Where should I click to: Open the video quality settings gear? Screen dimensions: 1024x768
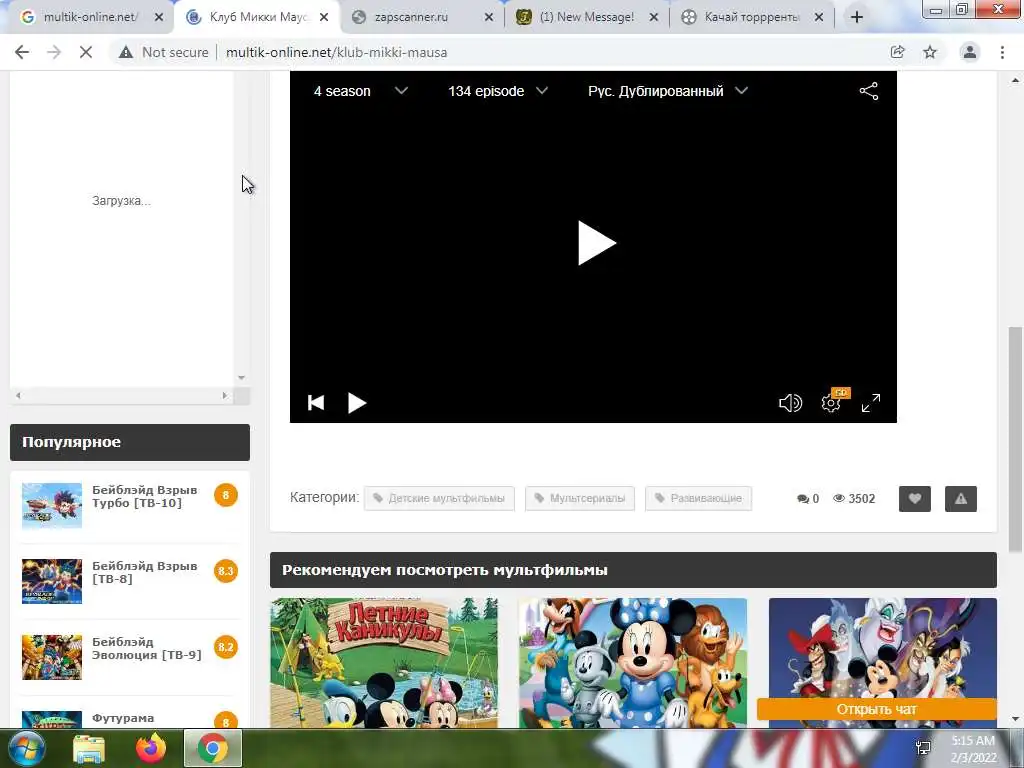(x=831, y=403)
